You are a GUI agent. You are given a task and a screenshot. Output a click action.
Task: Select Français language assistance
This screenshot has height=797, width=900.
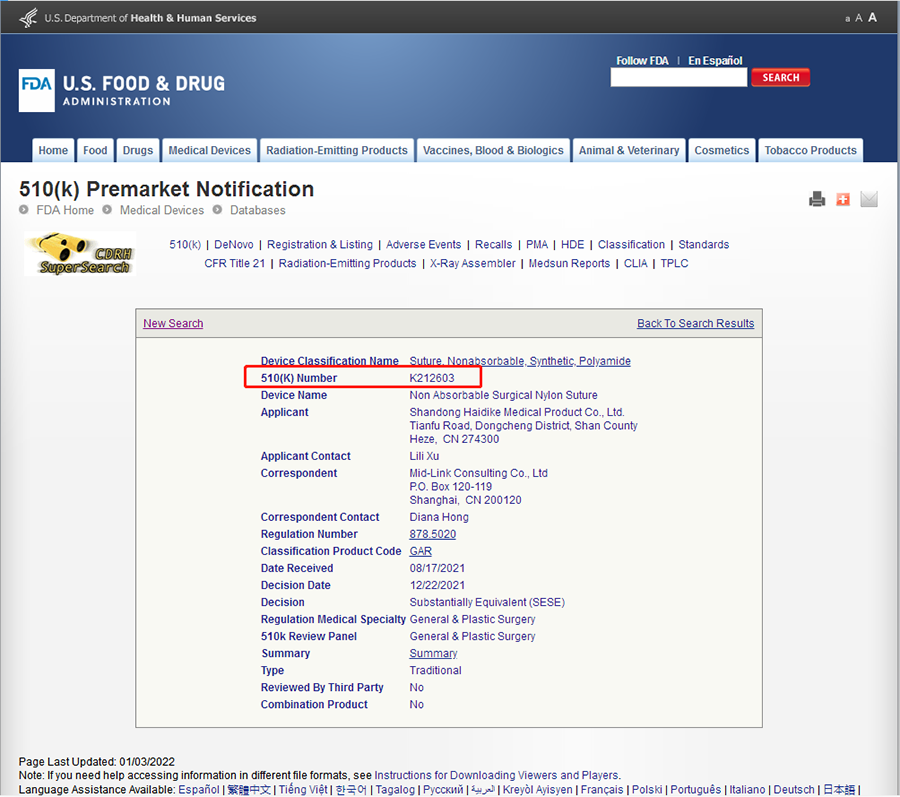602,790
